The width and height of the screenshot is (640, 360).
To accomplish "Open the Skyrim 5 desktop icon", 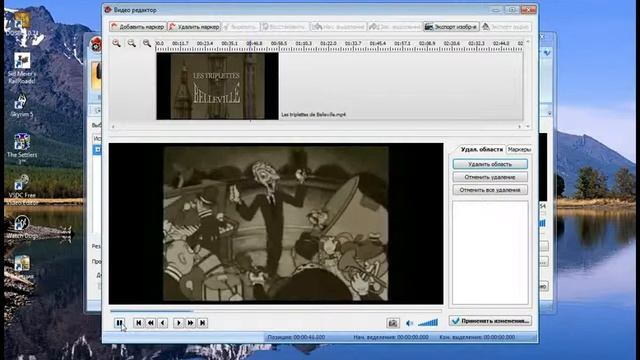I will tap(22, 106).
